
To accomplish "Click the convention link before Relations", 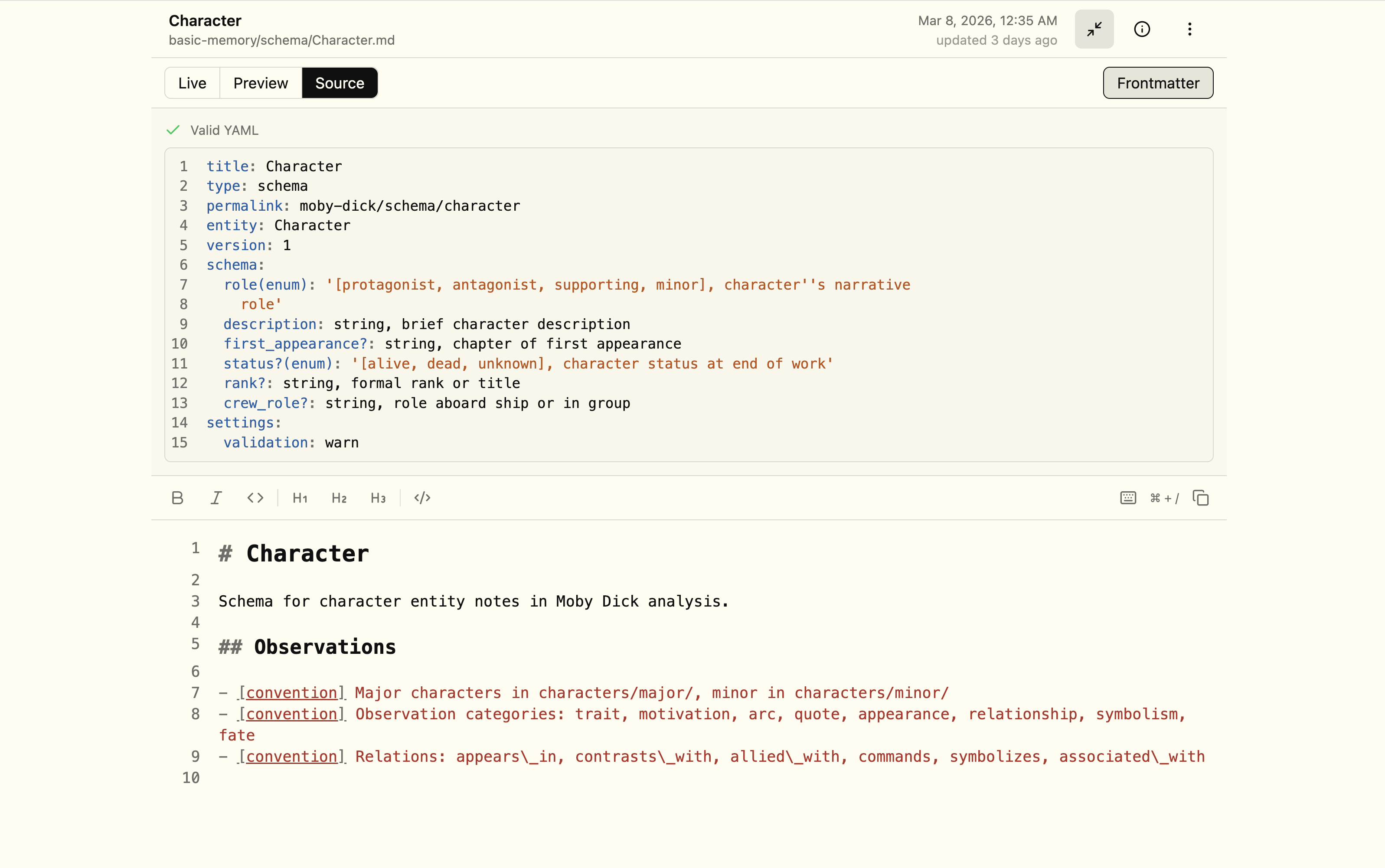I will (291, 757).
